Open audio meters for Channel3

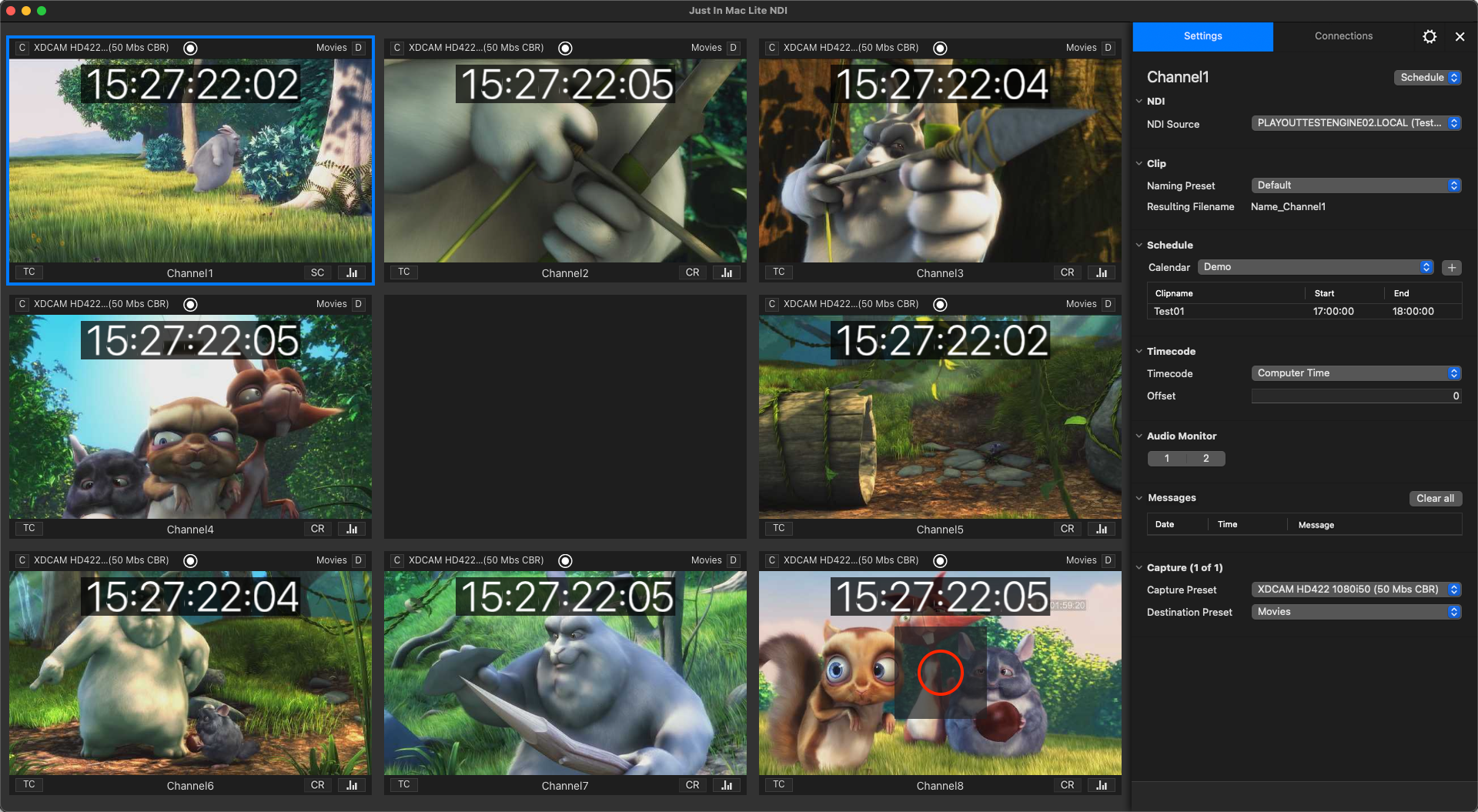pos(1102,272)
